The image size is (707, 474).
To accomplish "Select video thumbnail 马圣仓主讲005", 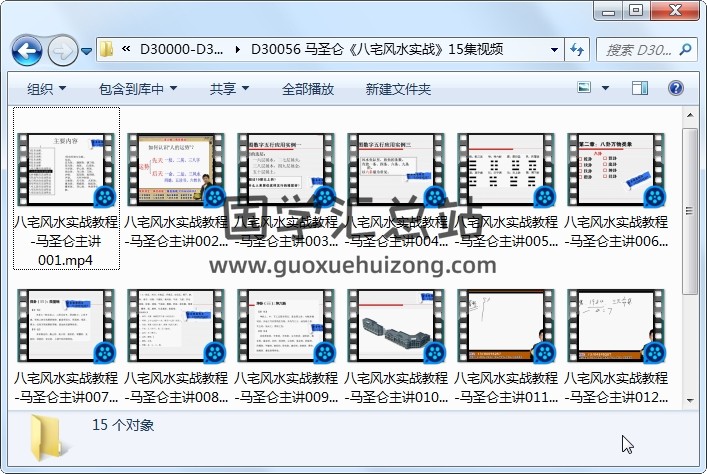I will tap(506, 169).
